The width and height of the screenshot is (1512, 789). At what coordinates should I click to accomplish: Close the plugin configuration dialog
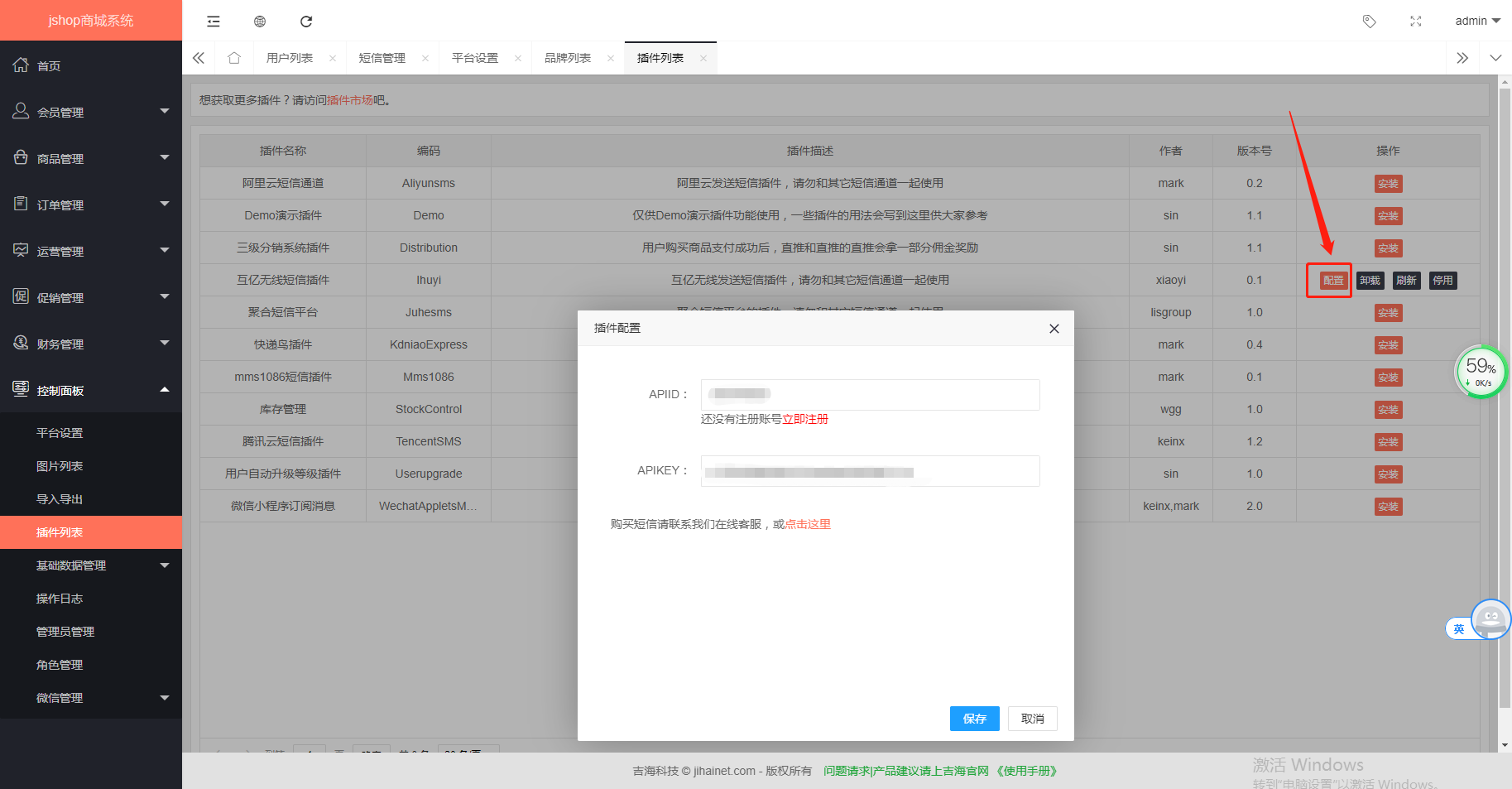[x=1054, y=329]
